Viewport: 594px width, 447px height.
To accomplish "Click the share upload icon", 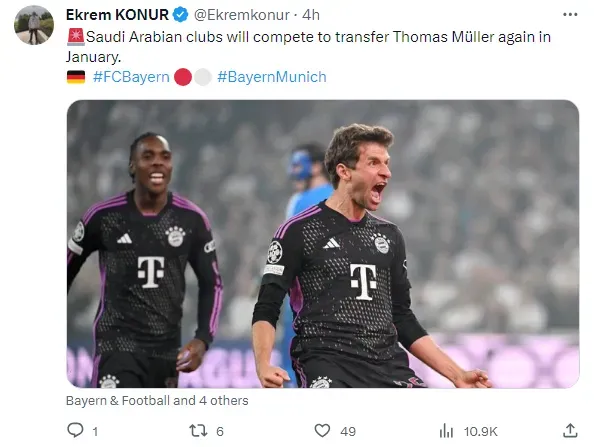I will (570, 430).
